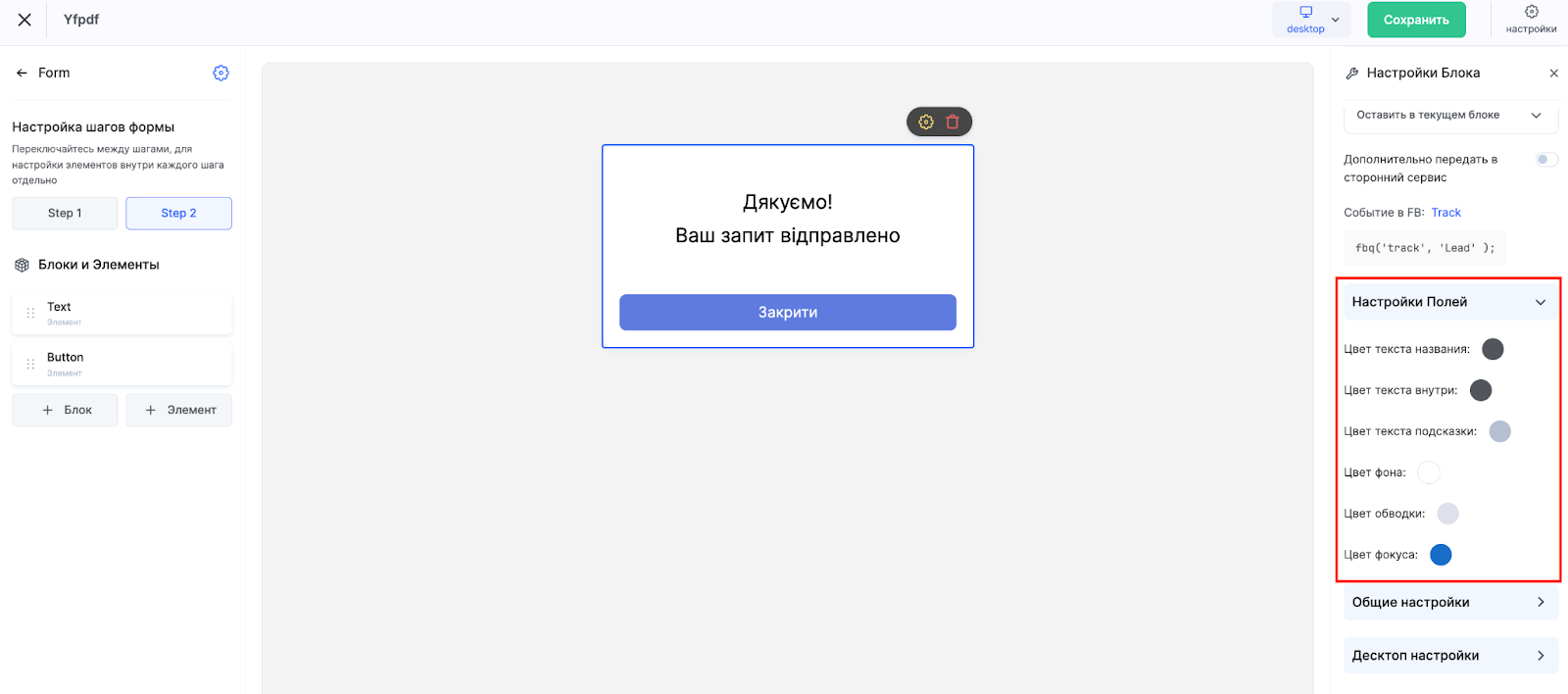Click the Закрити button in form preview
The width and height of the screenshot is (1568, 694).
[788, 313]
